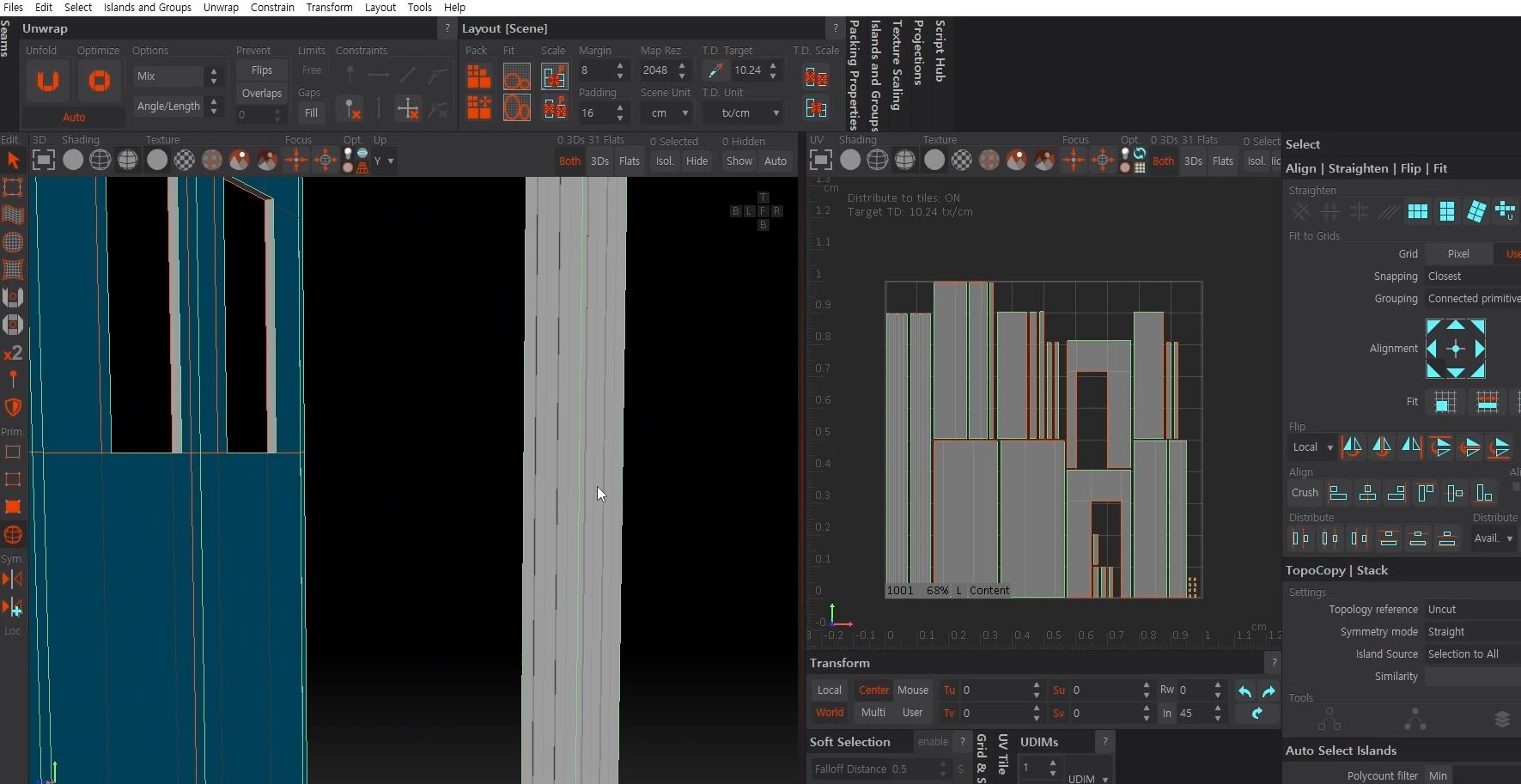Open the Islands and Groups menu
This screenshot has width=1521, height=784.
point(147,8)
